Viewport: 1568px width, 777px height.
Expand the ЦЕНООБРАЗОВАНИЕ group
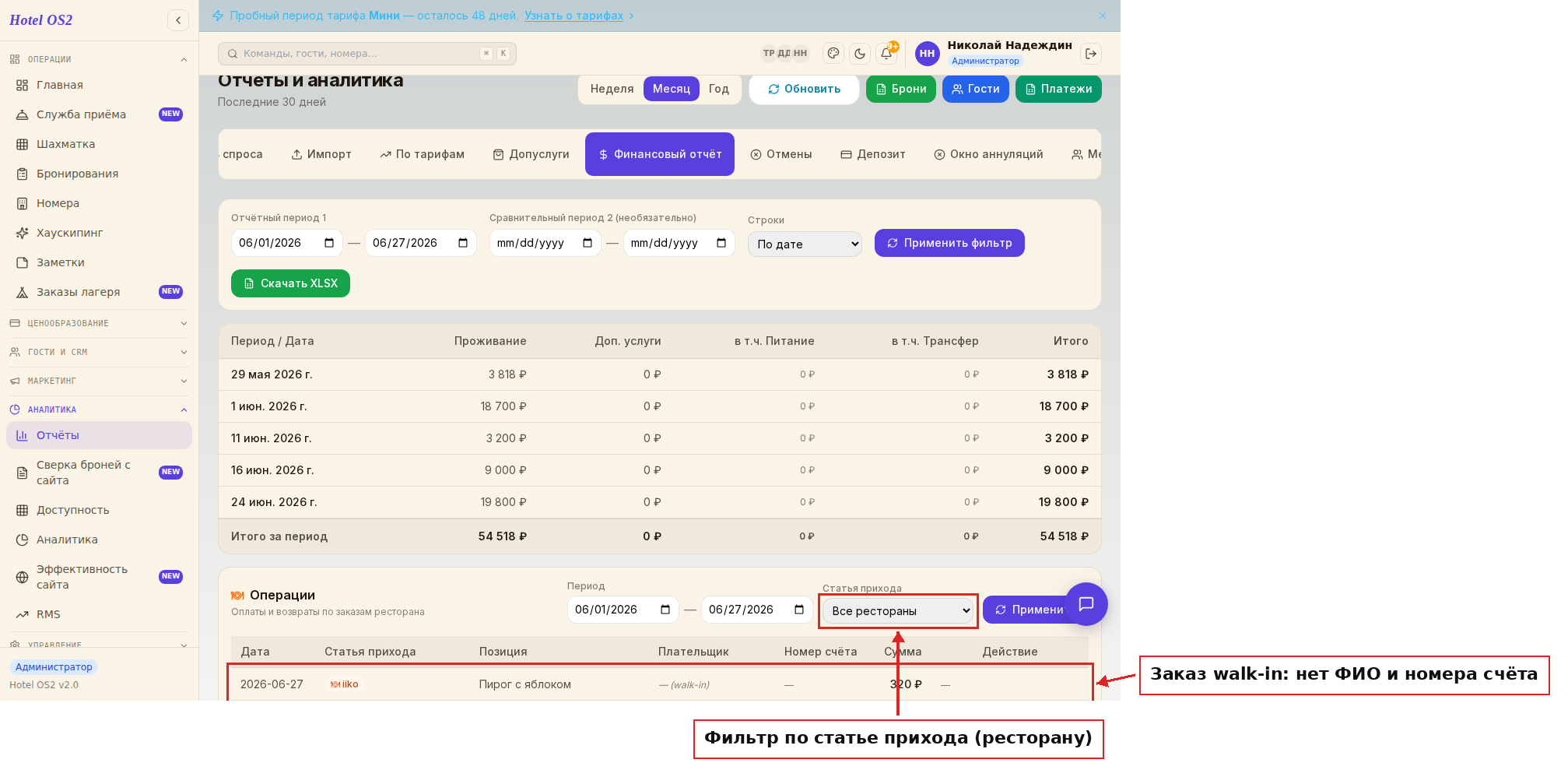(99, 323)
